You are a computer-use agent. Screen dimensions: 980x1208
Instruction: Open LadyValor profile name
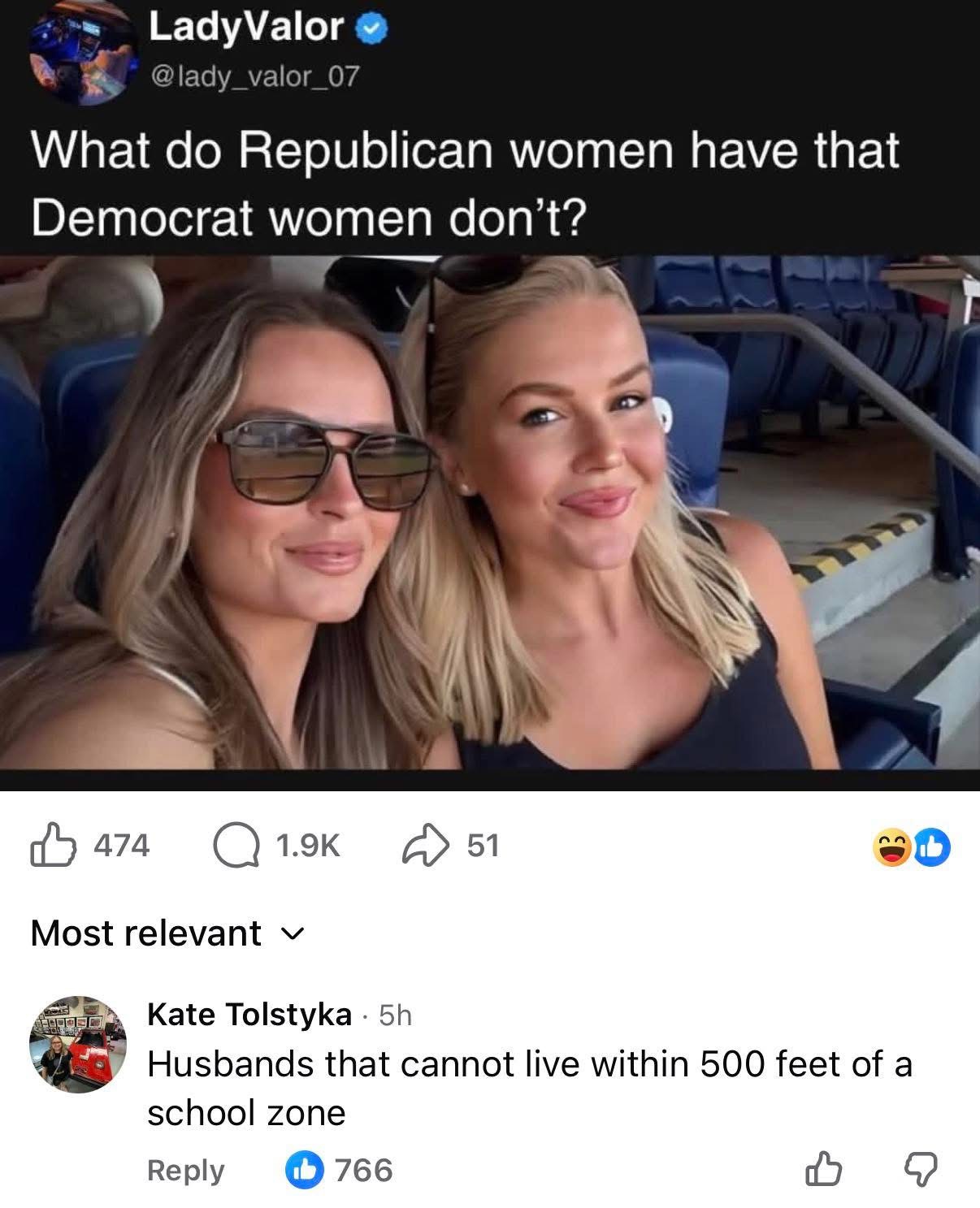click(x=245, y=28)
